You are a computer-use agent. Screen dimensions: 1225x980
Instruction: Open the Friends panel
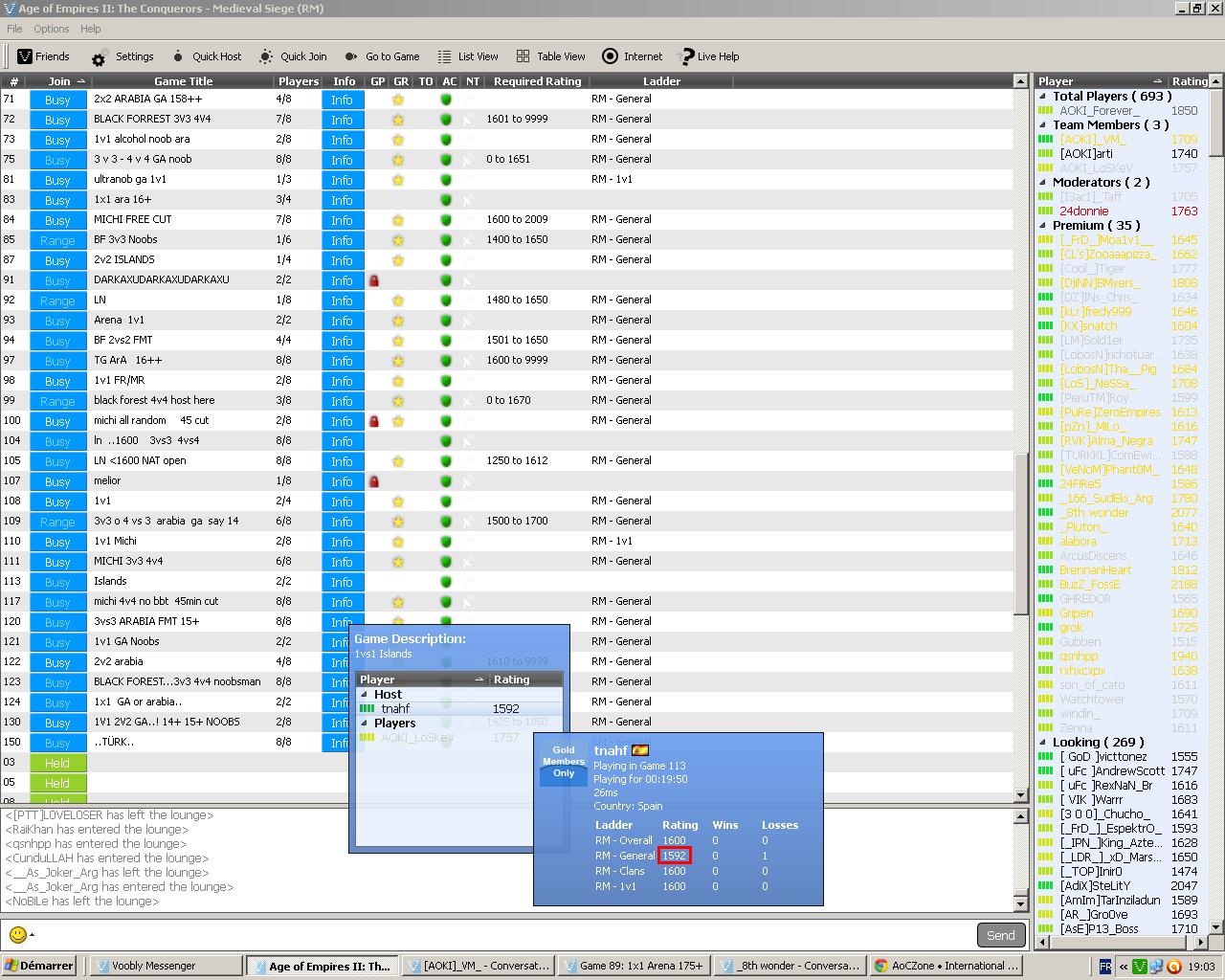pyautogui.click(x=43, y=56)
